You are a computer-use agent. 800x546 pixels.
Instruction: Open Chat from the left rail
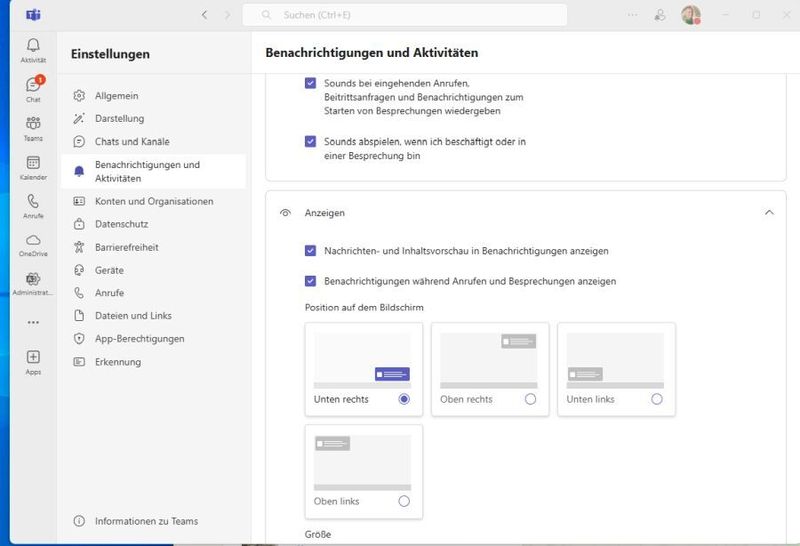point(33,87)
